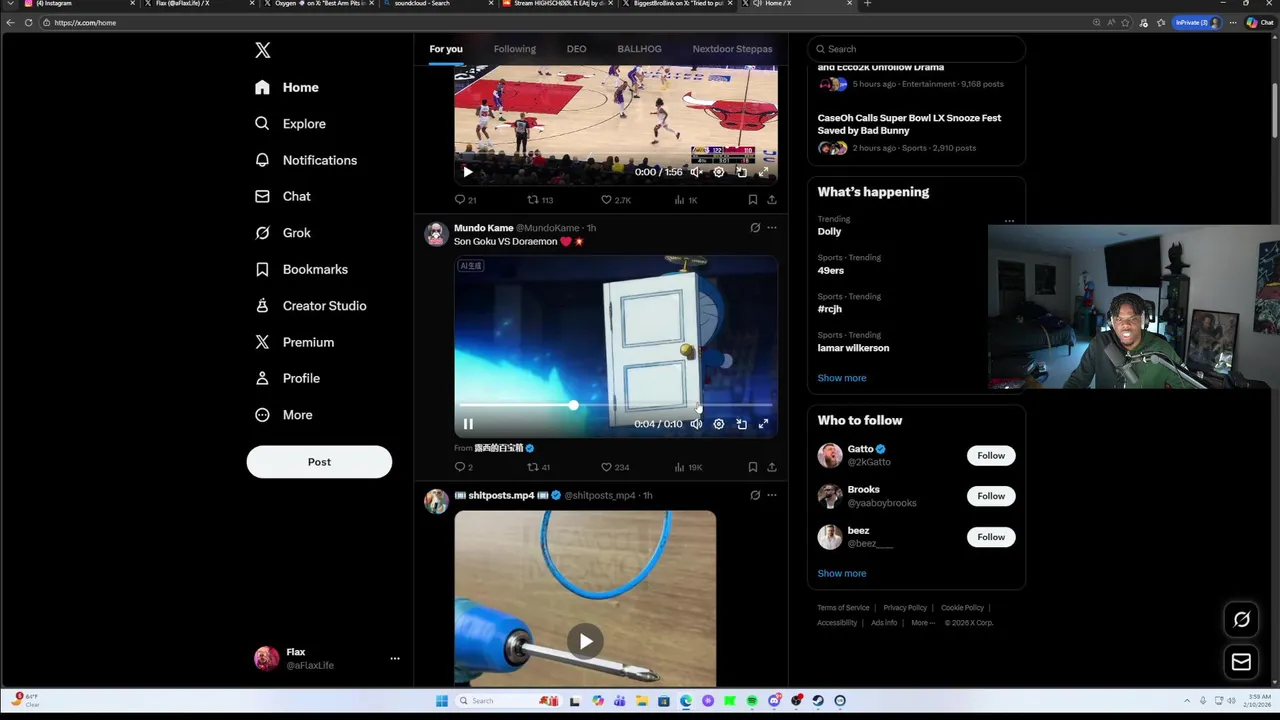Share the Mundo Kame post

pyautogui.click(x=771, y=467)
